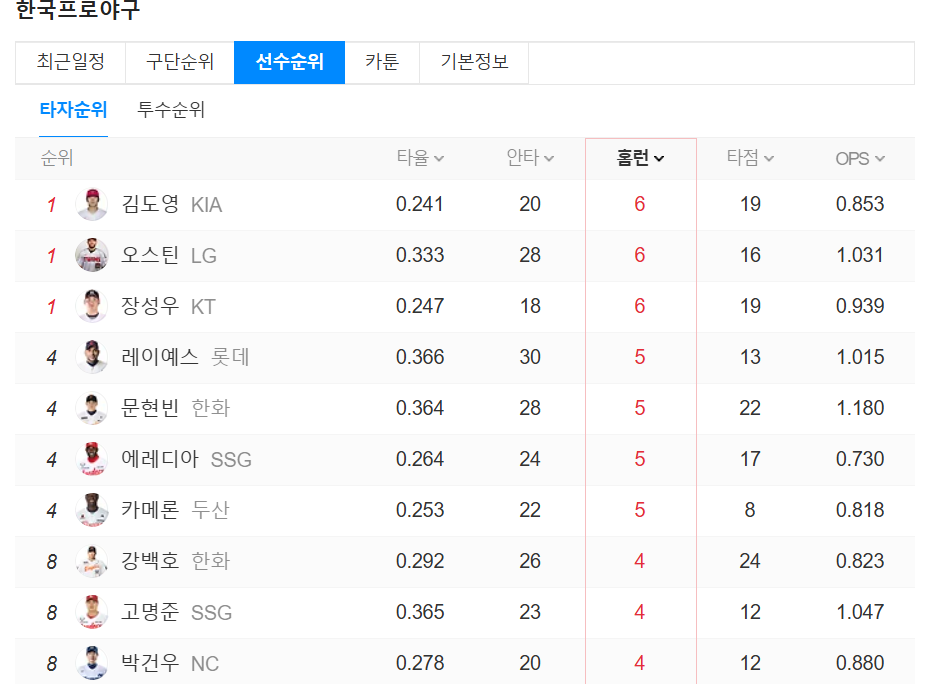Go to the 기본정보 tab
This screenshot has height=684, width=927.
coord(474,62)
